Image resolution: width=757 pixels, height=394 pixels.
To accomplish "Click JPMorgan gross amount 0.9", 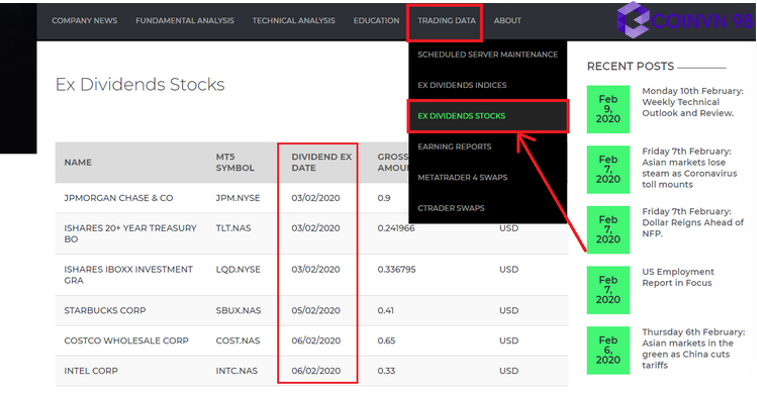I will (x=384, y=198).
